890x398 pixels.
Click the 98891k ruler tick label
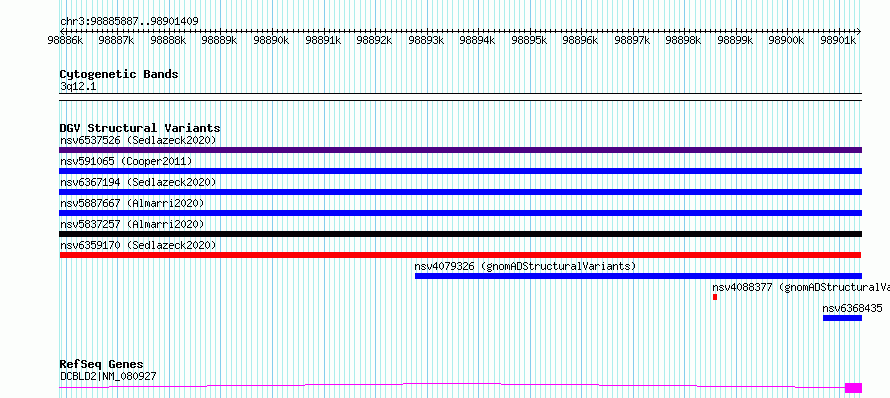click(x=323, y=40)
